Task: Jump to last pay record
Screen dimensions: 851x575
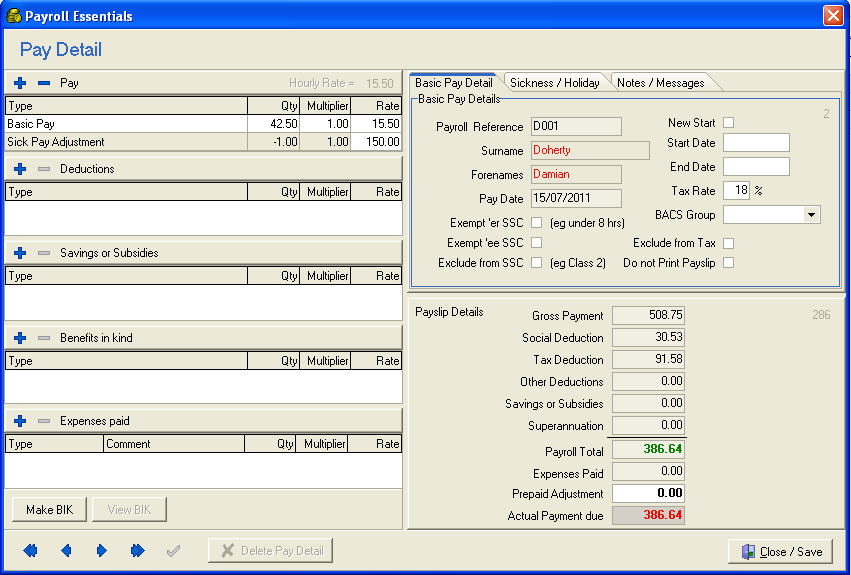Action: point(137,550)
